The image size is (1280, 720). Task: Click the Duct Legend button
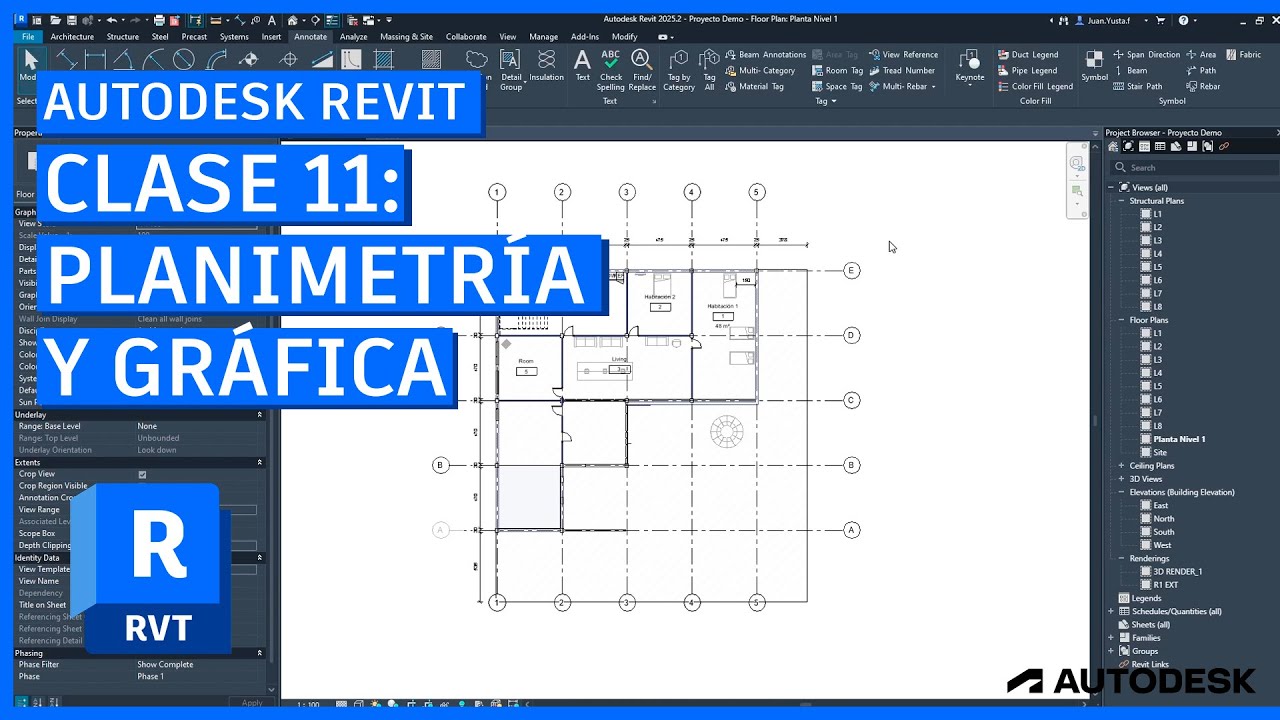pos(1028,54)
